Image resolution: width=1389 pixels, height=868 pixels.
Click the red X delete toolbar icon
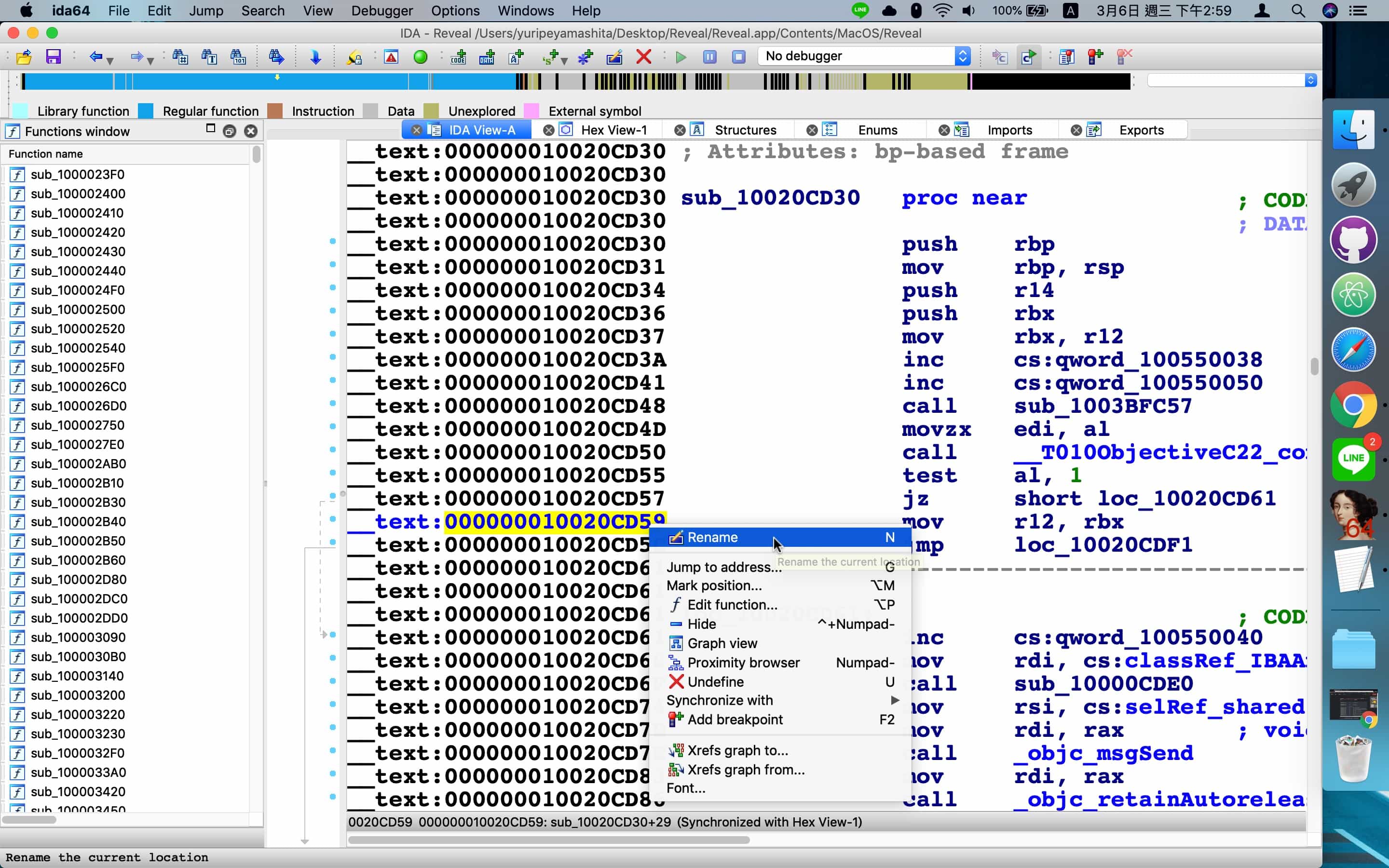click(x=643, y=56)
